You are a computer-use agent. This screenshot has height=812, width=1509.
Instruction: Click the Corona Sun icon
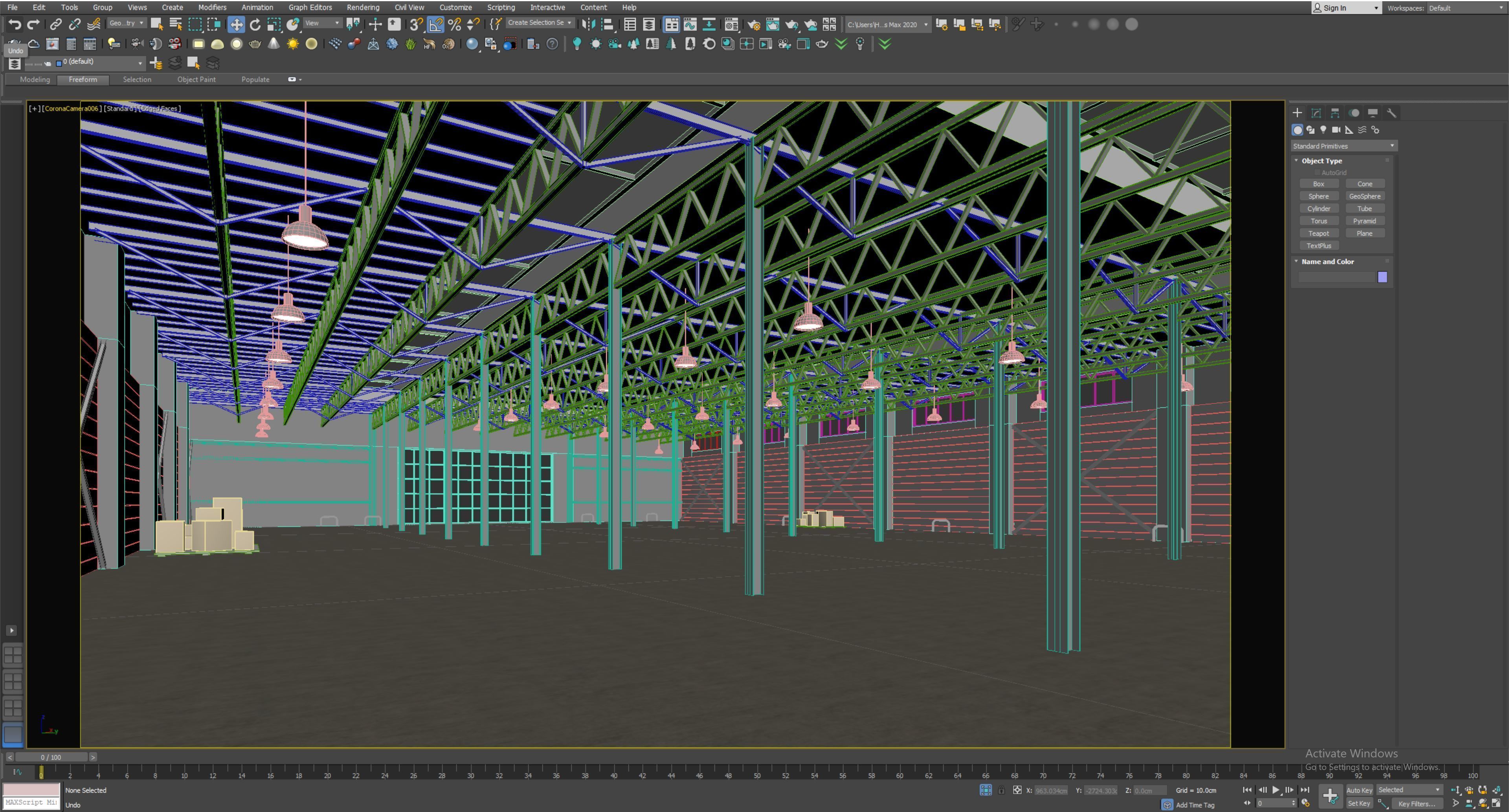point(292,44)
